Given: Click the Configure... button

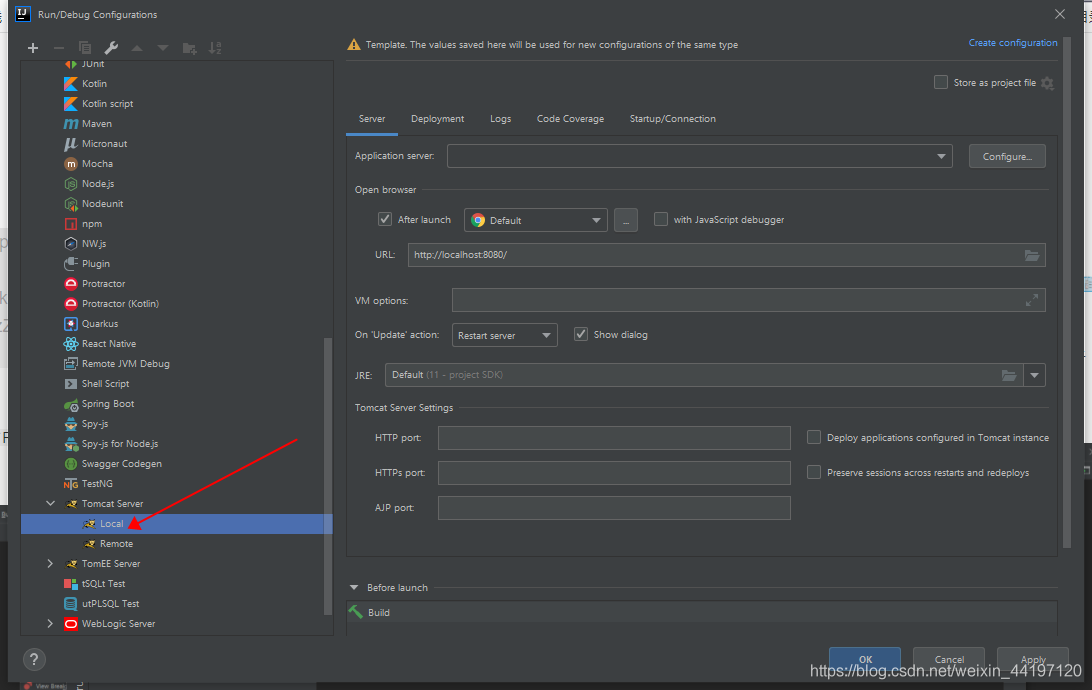Looking at the screenshot, I should (x=1006, y=156).
